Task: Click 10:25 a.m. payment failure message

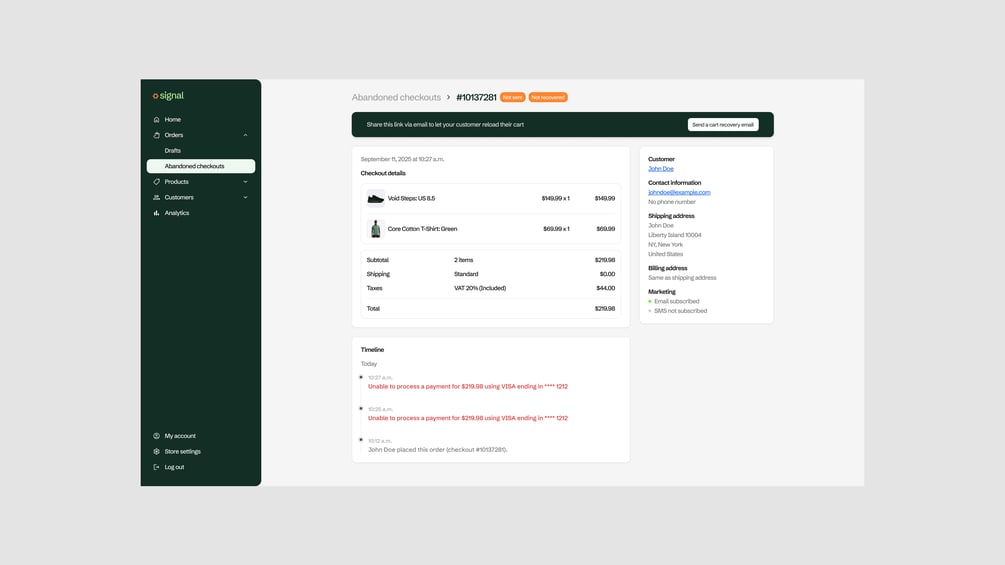Action: [468, 418]
